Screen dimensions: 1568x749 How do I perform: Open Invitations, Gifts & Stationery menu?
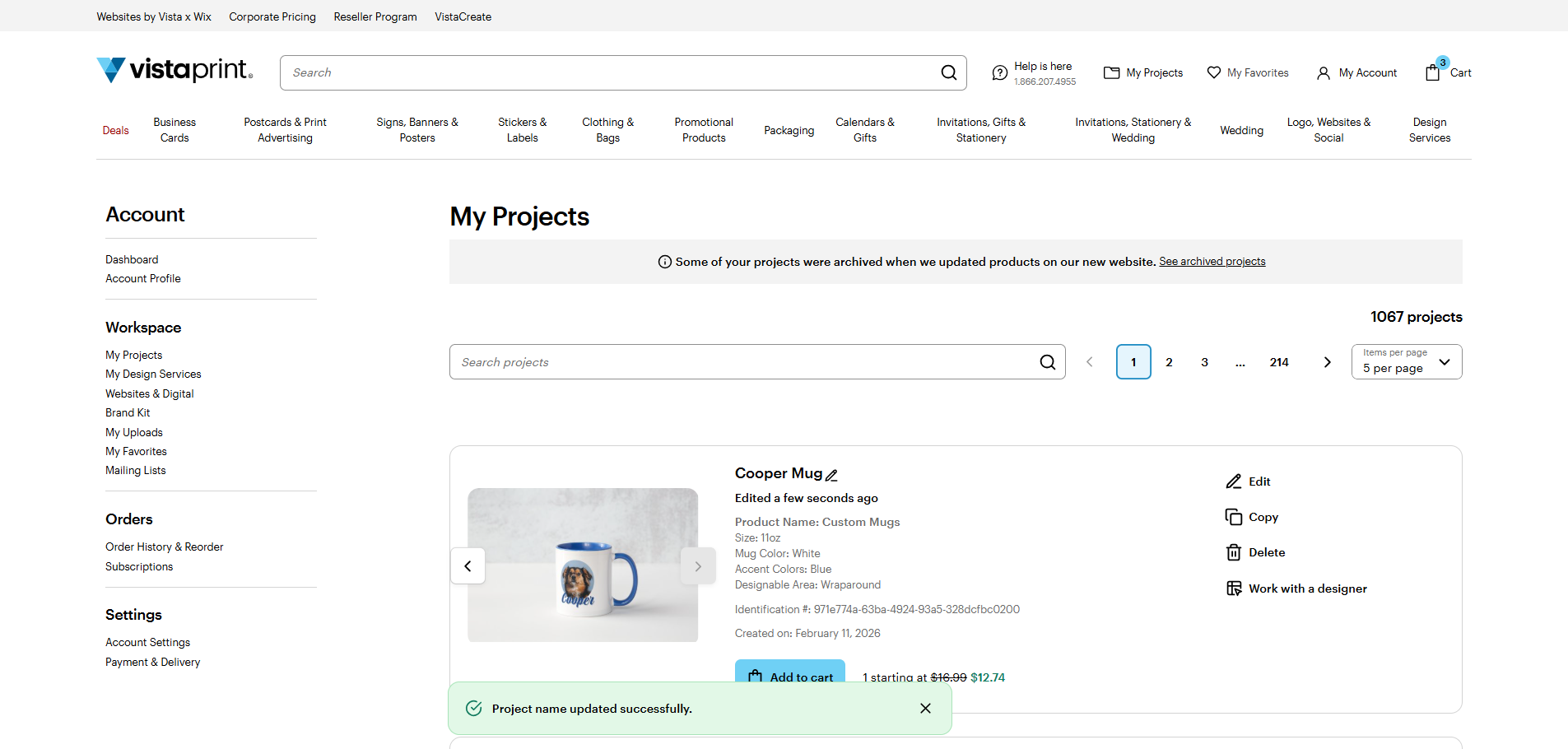[981, 130]
